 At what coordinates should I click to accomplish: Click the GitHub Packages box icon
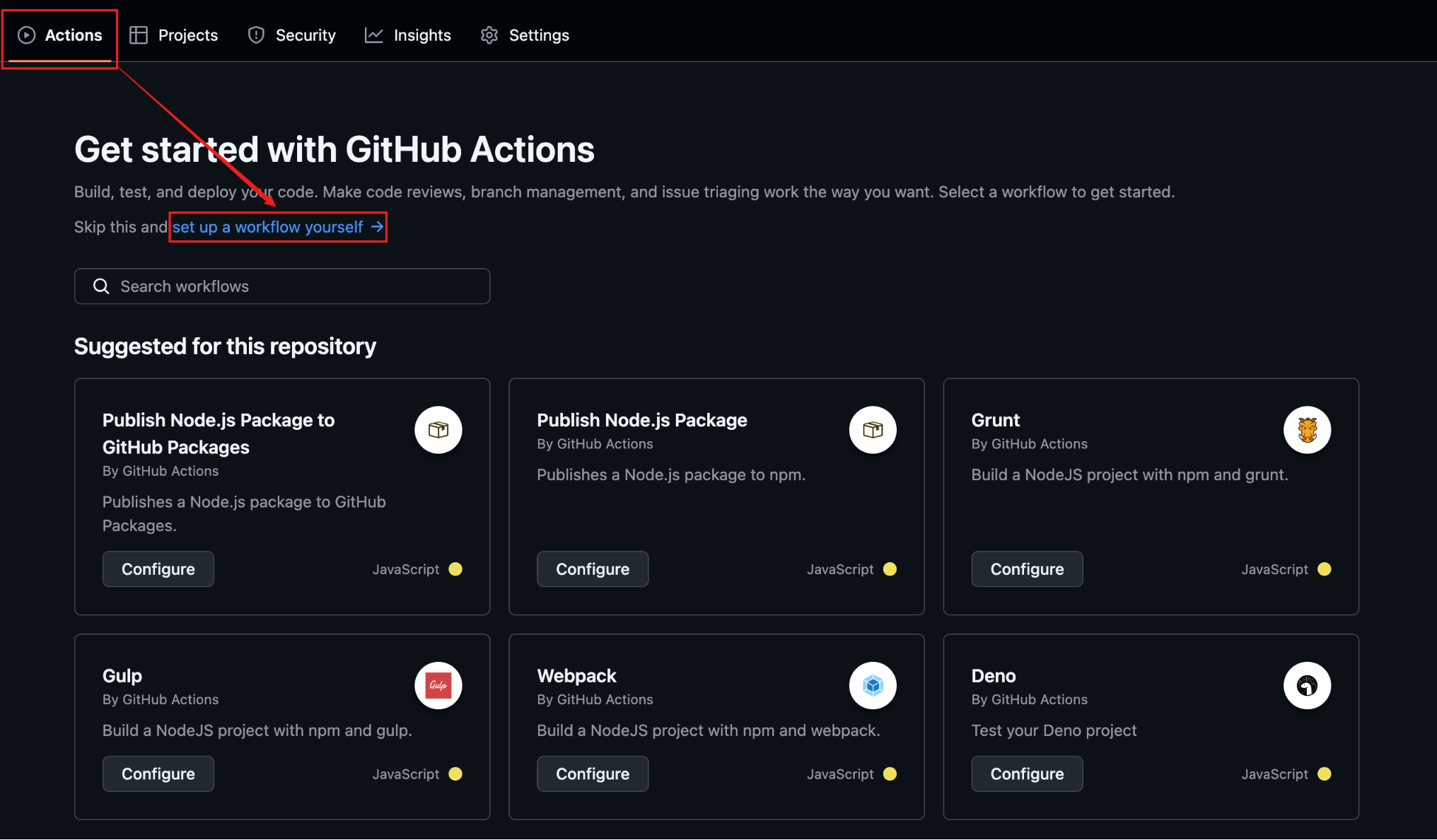pyautogui.click(x=437, y=430)
